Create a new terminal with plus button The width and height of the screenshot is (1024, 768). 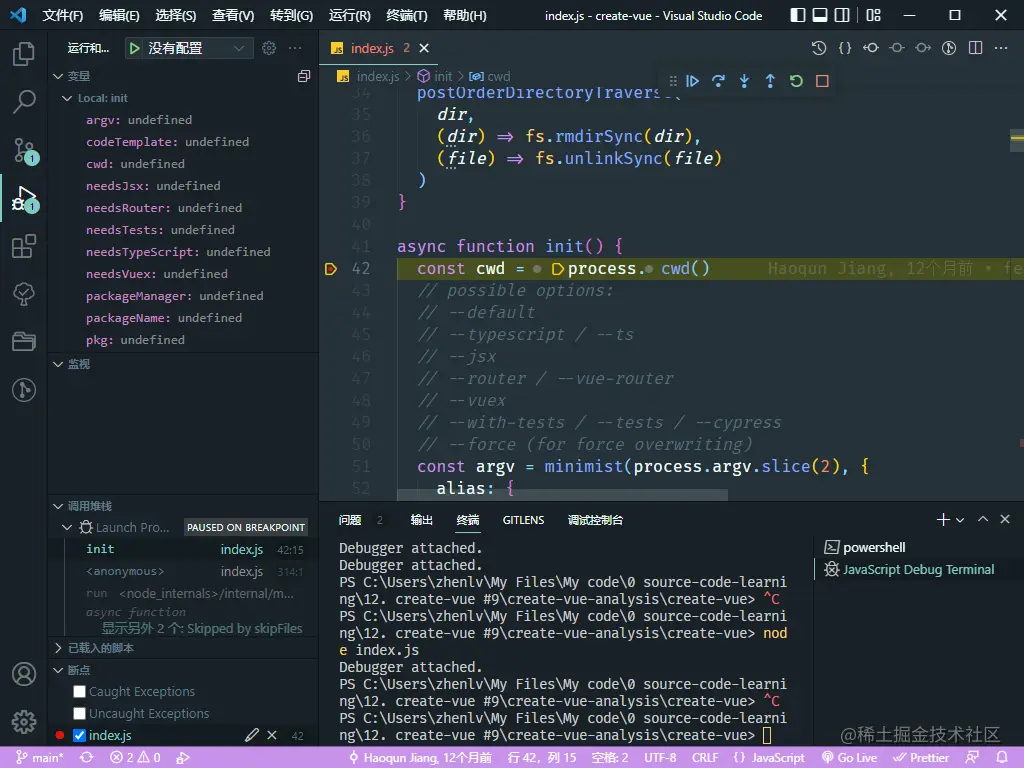(942, 520)
